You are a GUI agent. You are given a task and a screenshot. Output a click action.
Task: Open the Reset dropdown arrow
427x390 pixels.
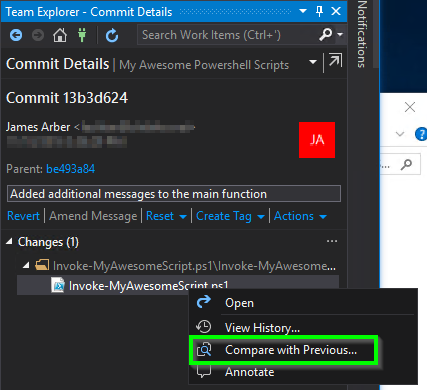tap(183, 217)
